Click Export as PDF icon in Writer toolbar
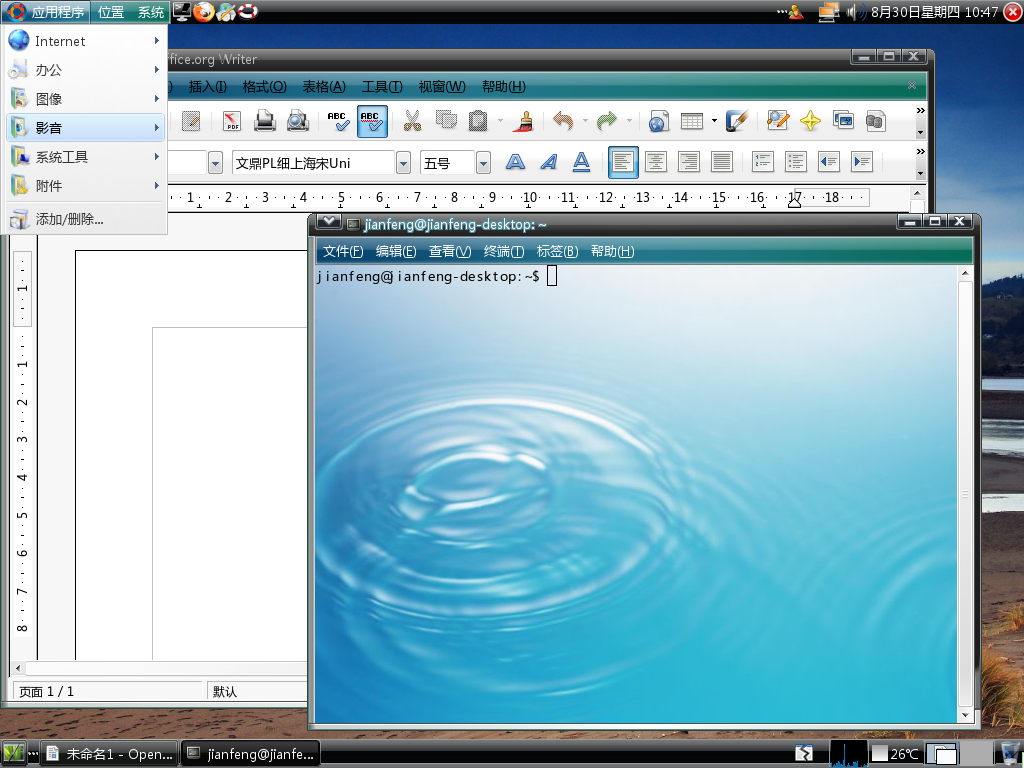The width and height of the screenshot is (1024, 768). tap(232, 121)
